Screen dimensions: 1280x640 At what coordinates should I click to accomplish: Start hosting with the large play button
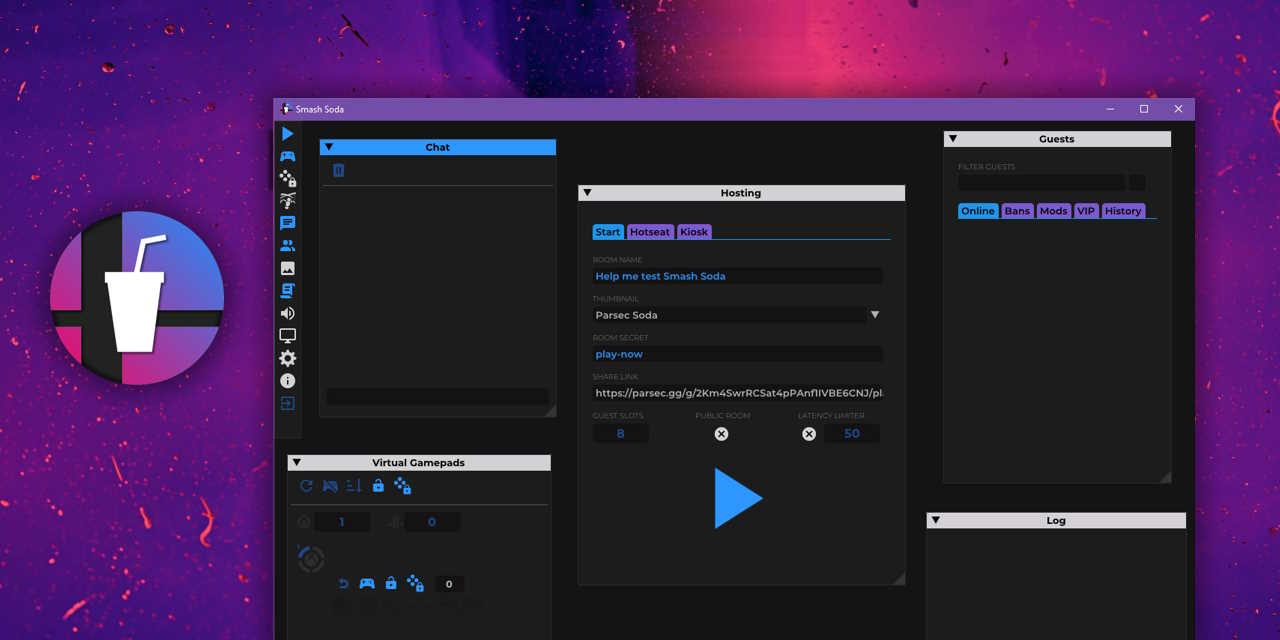click(739, 498)
